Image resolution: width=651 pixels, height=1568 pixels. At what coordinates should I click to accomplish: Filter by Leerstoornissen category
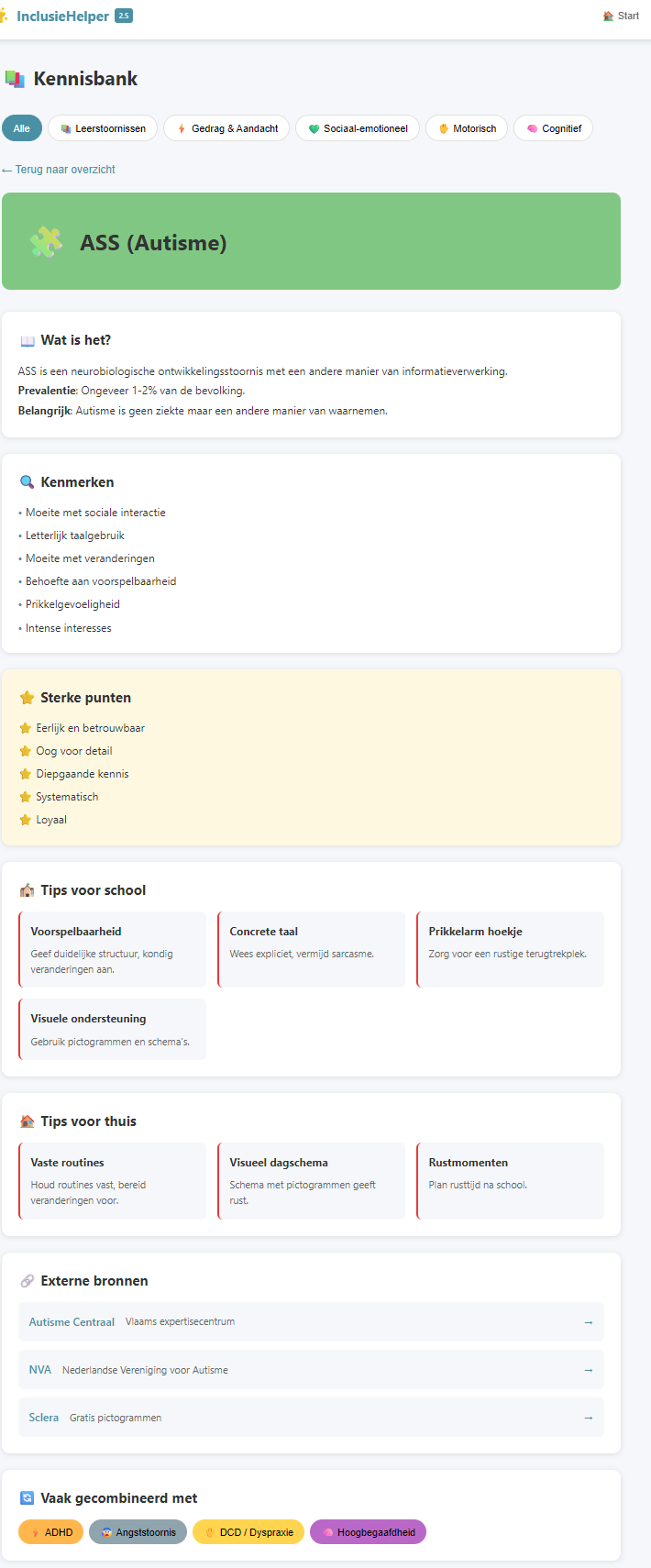tap(103, 128)
